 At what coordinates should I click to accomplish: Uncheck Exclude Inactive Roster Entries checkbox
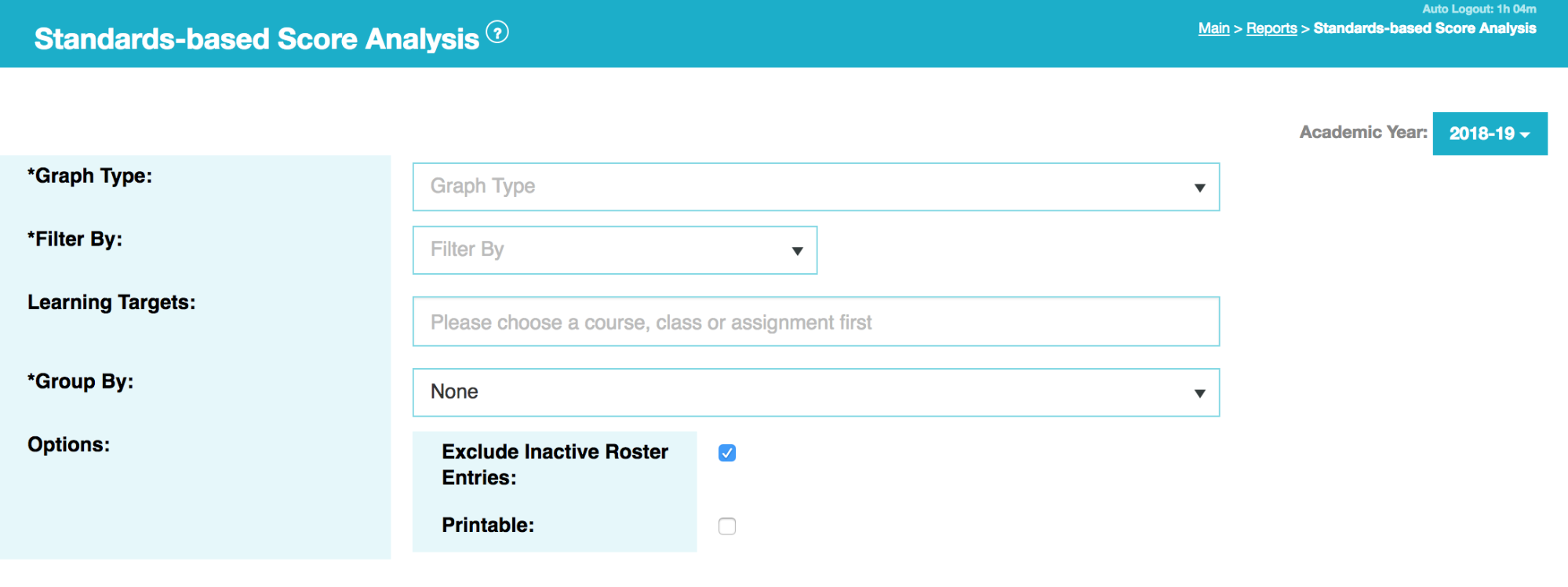tap(727, 453)
